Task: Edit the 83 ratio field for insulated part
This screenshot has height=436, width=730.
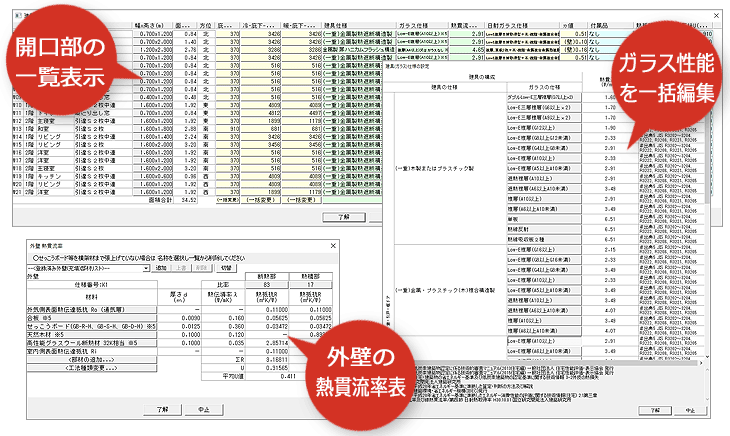Action: click(x=267, y=284)
